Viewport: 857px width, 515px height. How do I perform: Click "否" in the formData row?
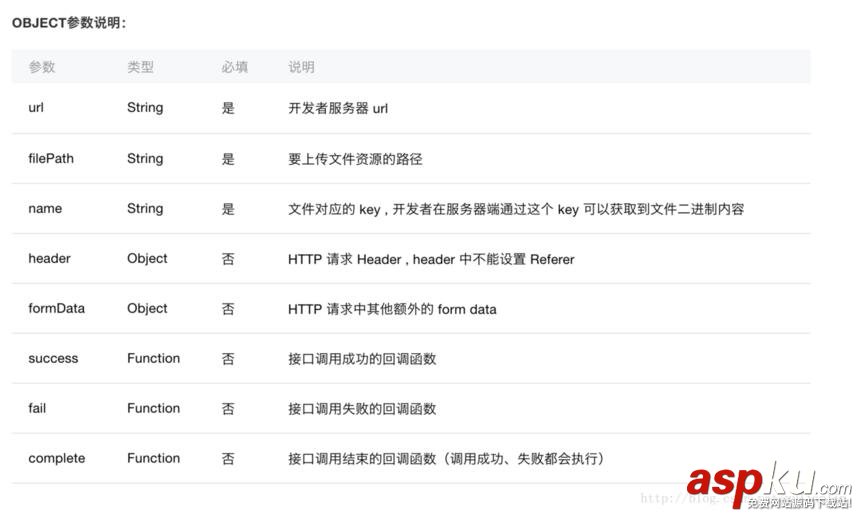pyautogui.click(x=228, y=309)
